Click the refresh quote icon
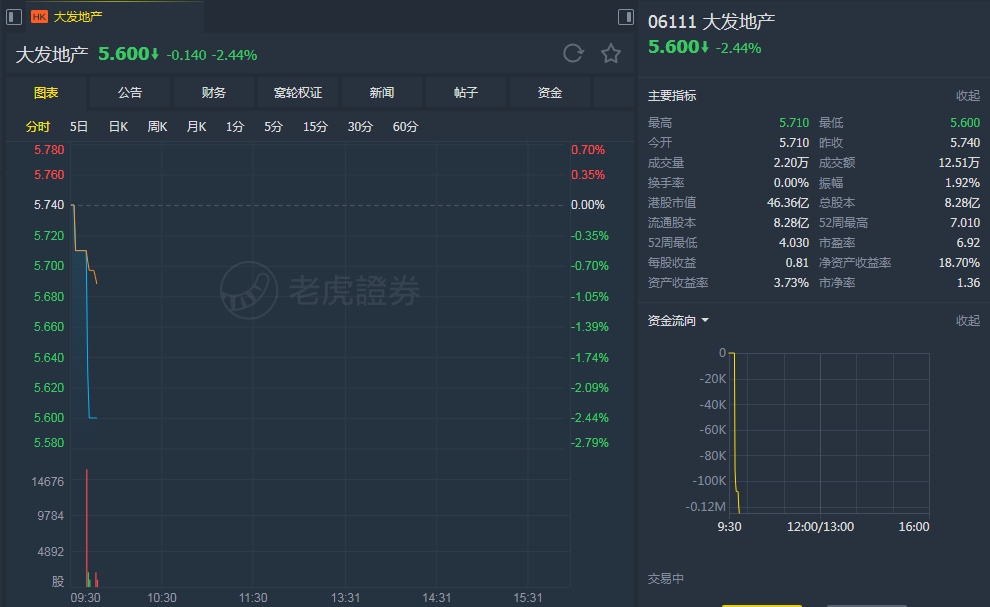The height and width of the screenshot is (607, 990). point(573,54)
